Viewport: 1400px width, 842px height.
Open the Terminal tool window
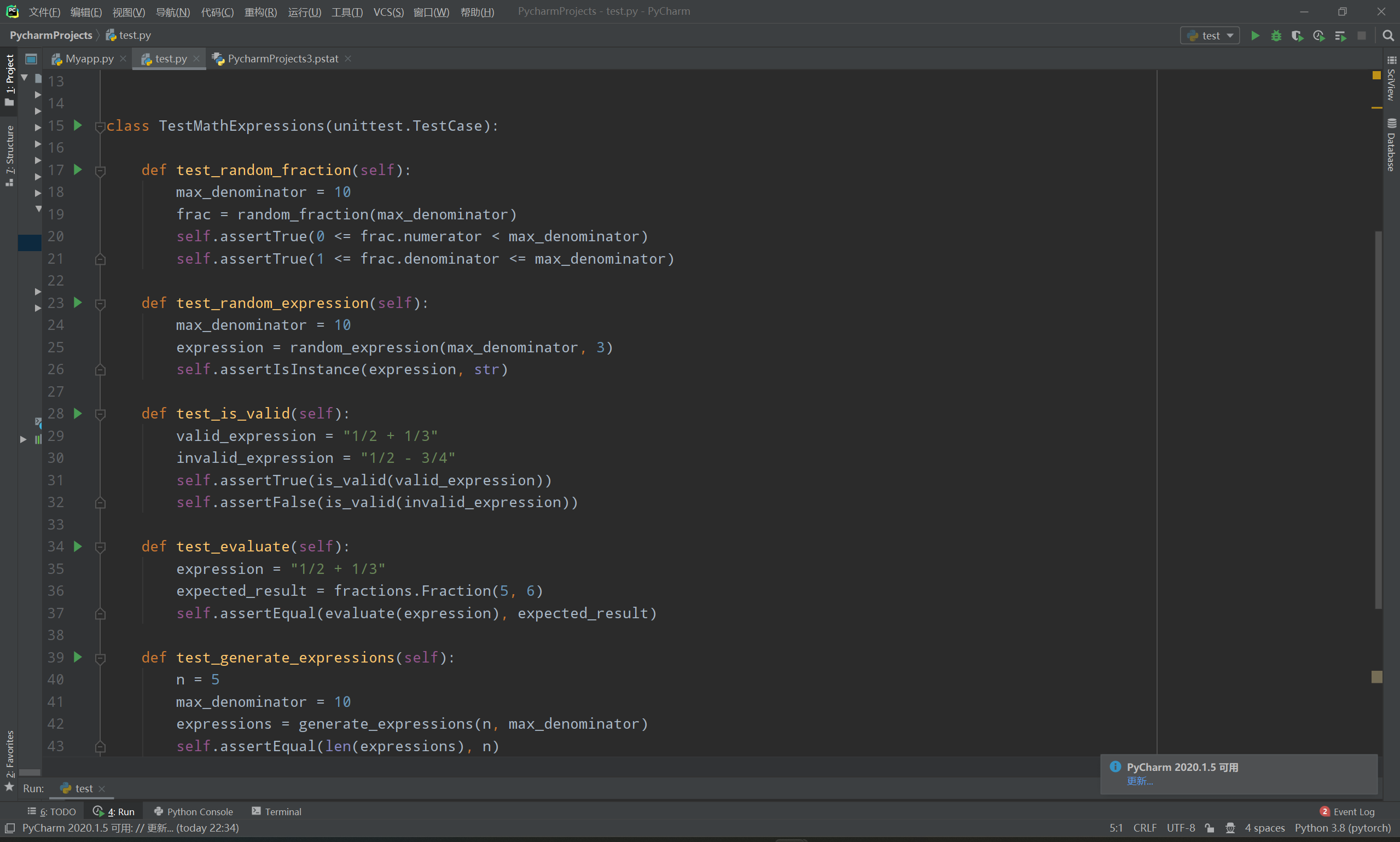[x=277, y=812]
